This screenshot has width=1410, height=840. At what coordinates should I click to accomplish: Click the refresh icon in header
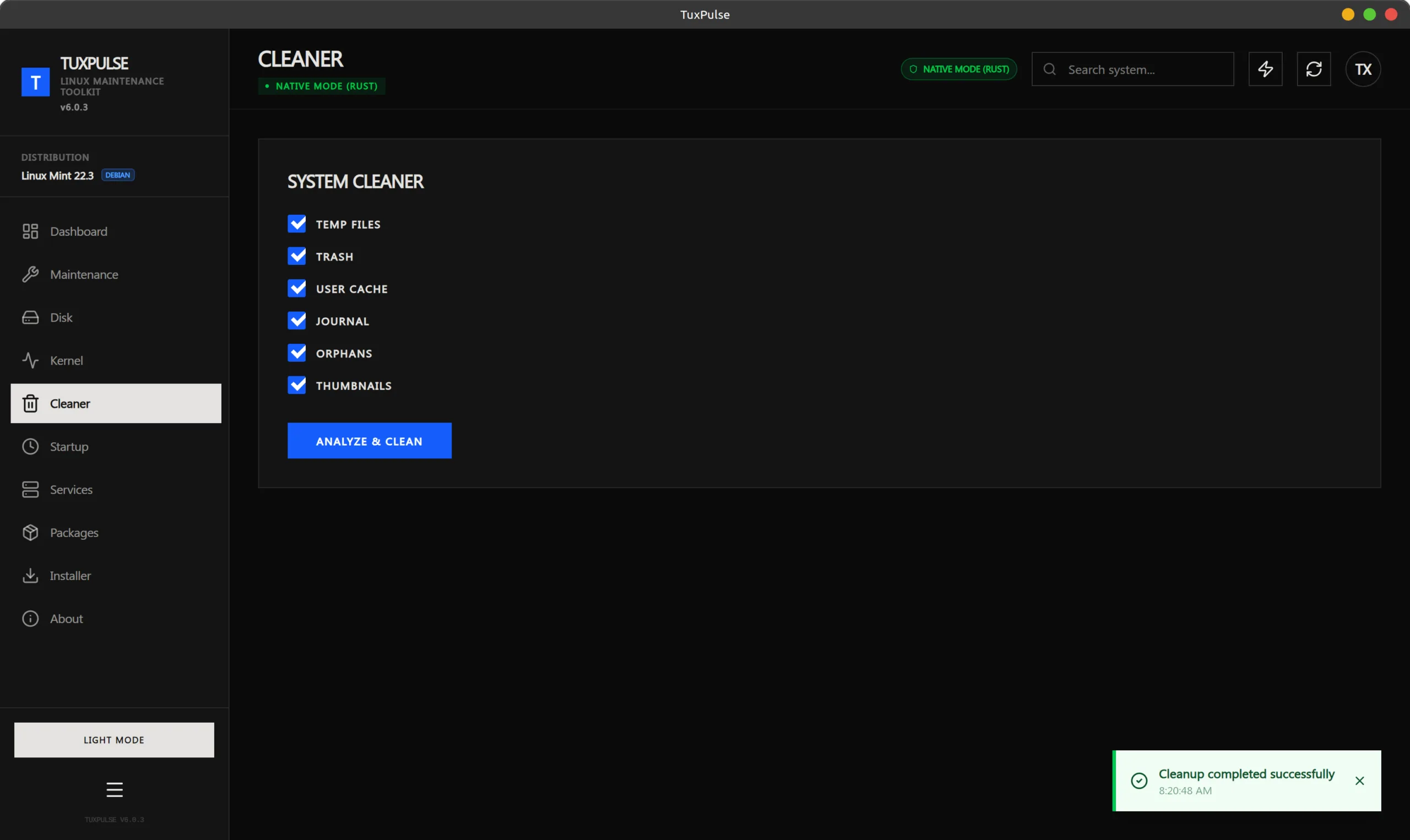[x=1313, y=69]
